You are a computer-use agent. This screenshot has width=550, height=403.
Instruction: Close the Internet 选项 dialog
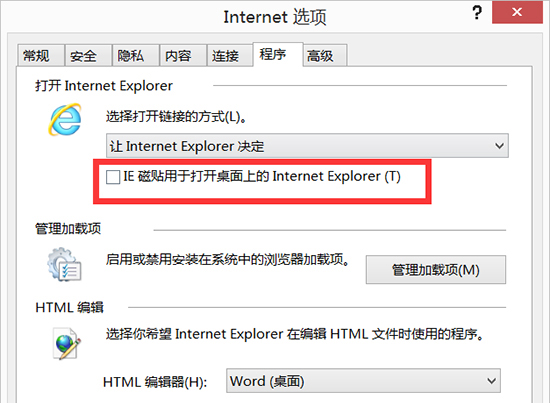517,12
